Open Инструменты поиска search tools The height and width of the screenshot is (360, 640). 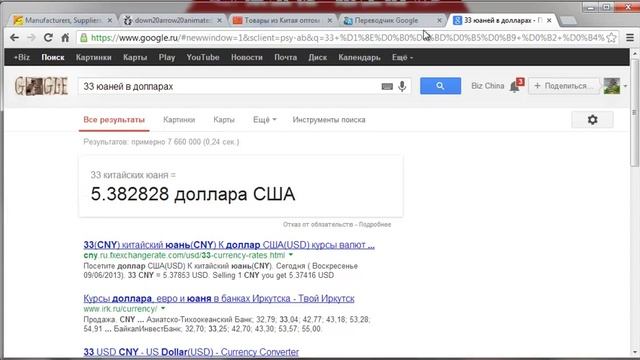pyautogui.click(x=329, y=120)
